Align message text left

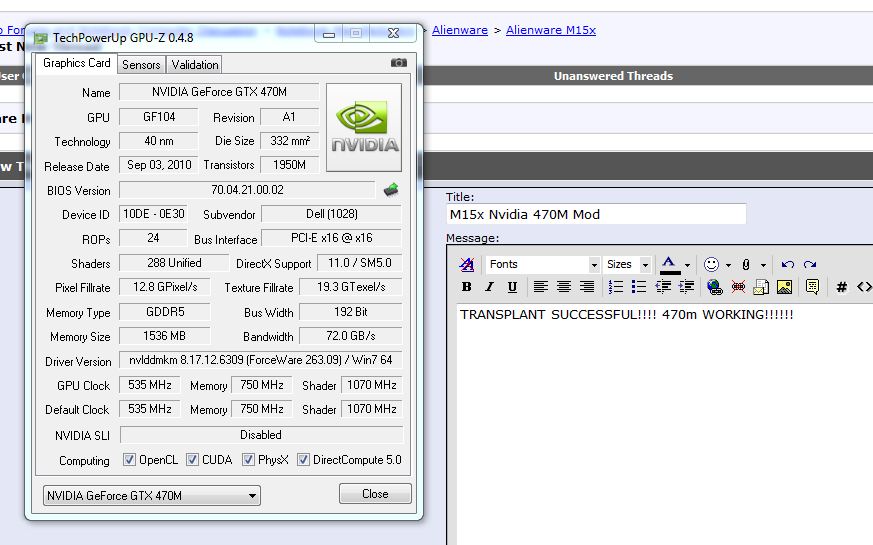[540, 287]
